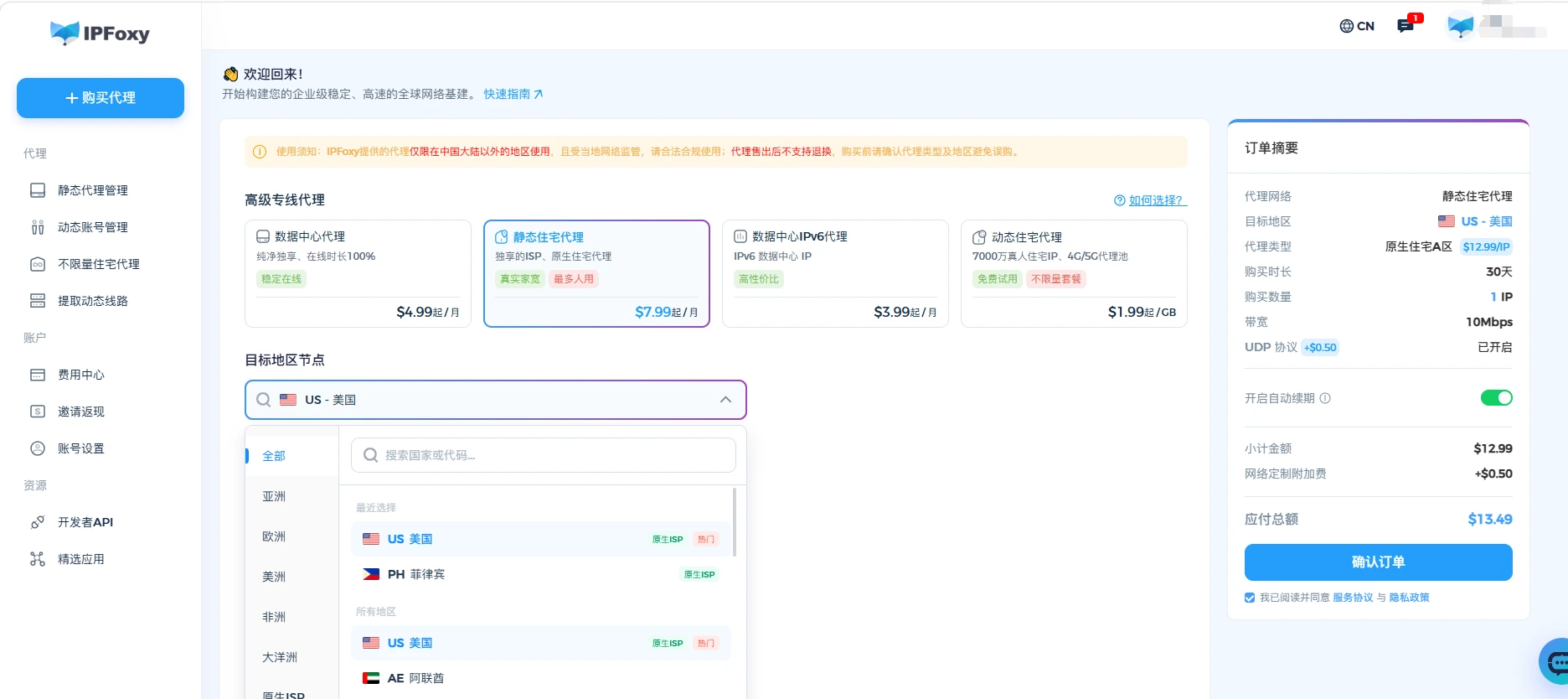Click the globe CN language icon
1568x699 pixels.
pos(1347,26)
